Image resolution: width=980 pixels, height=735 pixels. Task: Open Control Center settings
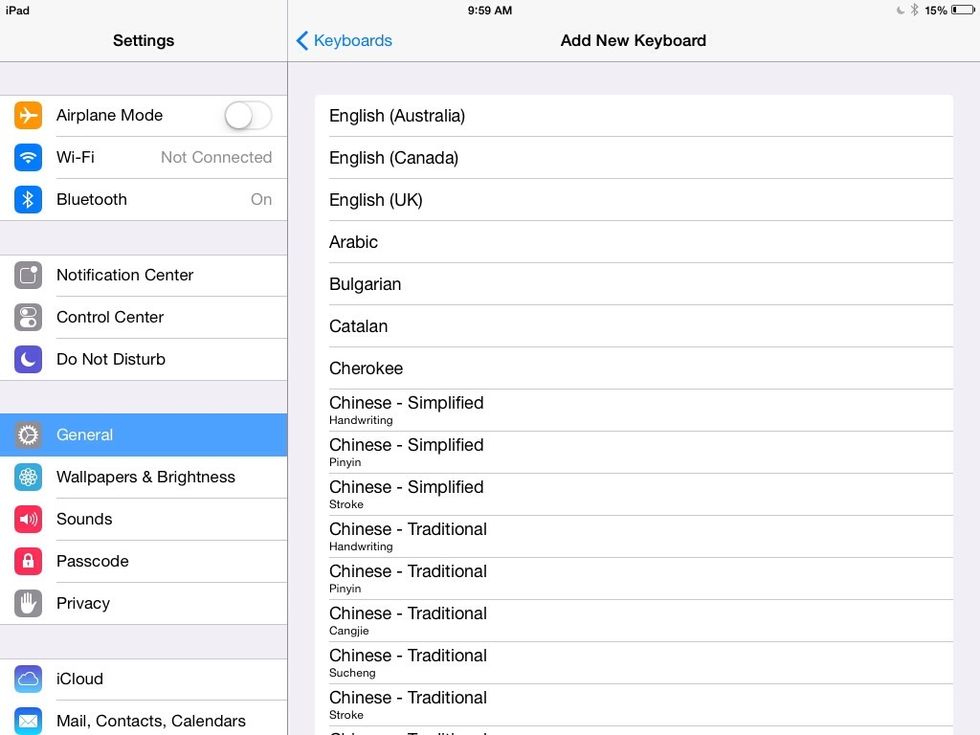144,317
